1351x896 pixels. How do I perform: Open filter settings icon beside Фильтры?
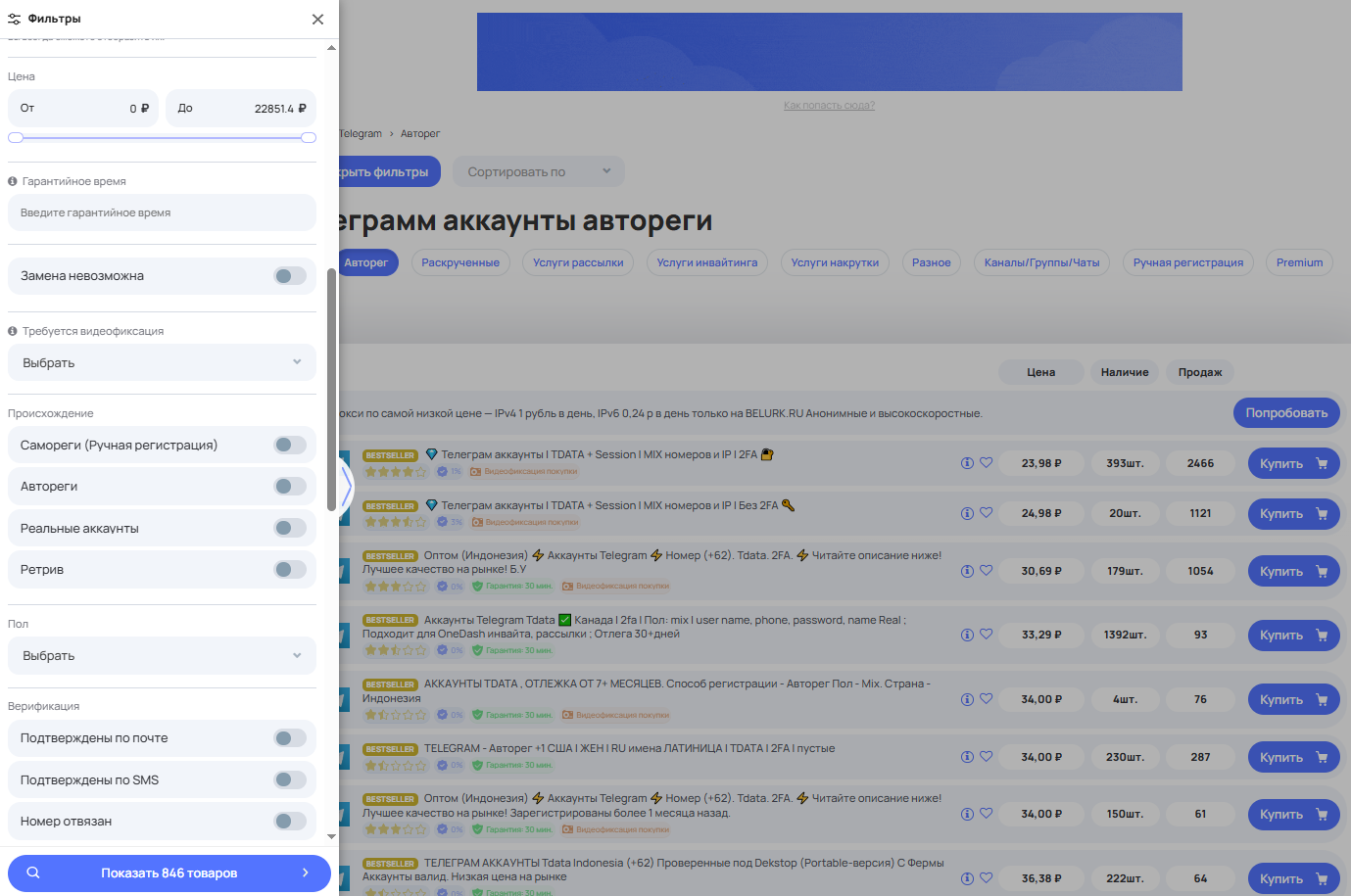[14, 19]
